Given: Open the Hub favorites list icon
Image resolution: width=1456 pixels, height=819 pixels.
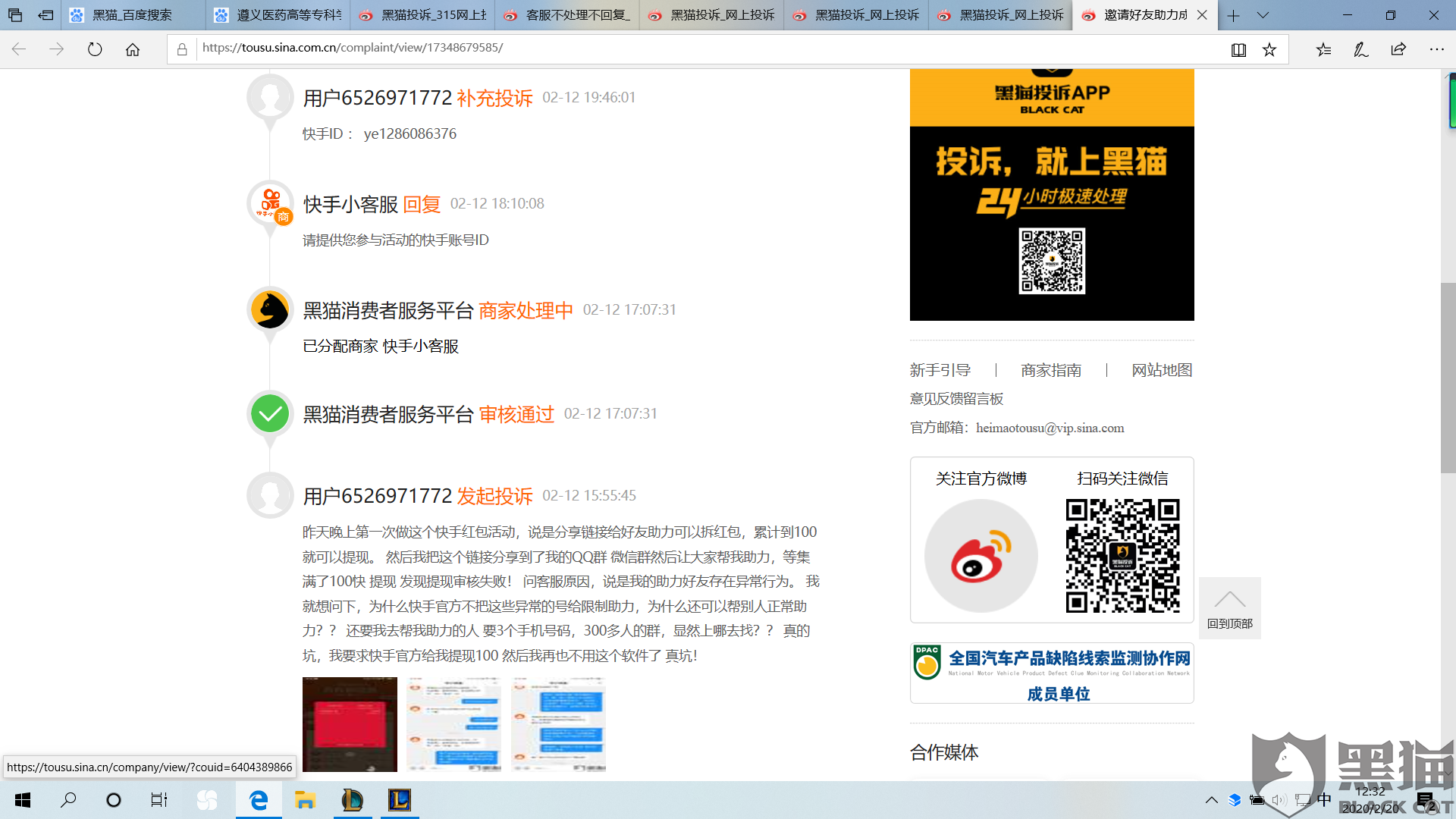Looking at the screenshot, I should (x=1324, y=49).
